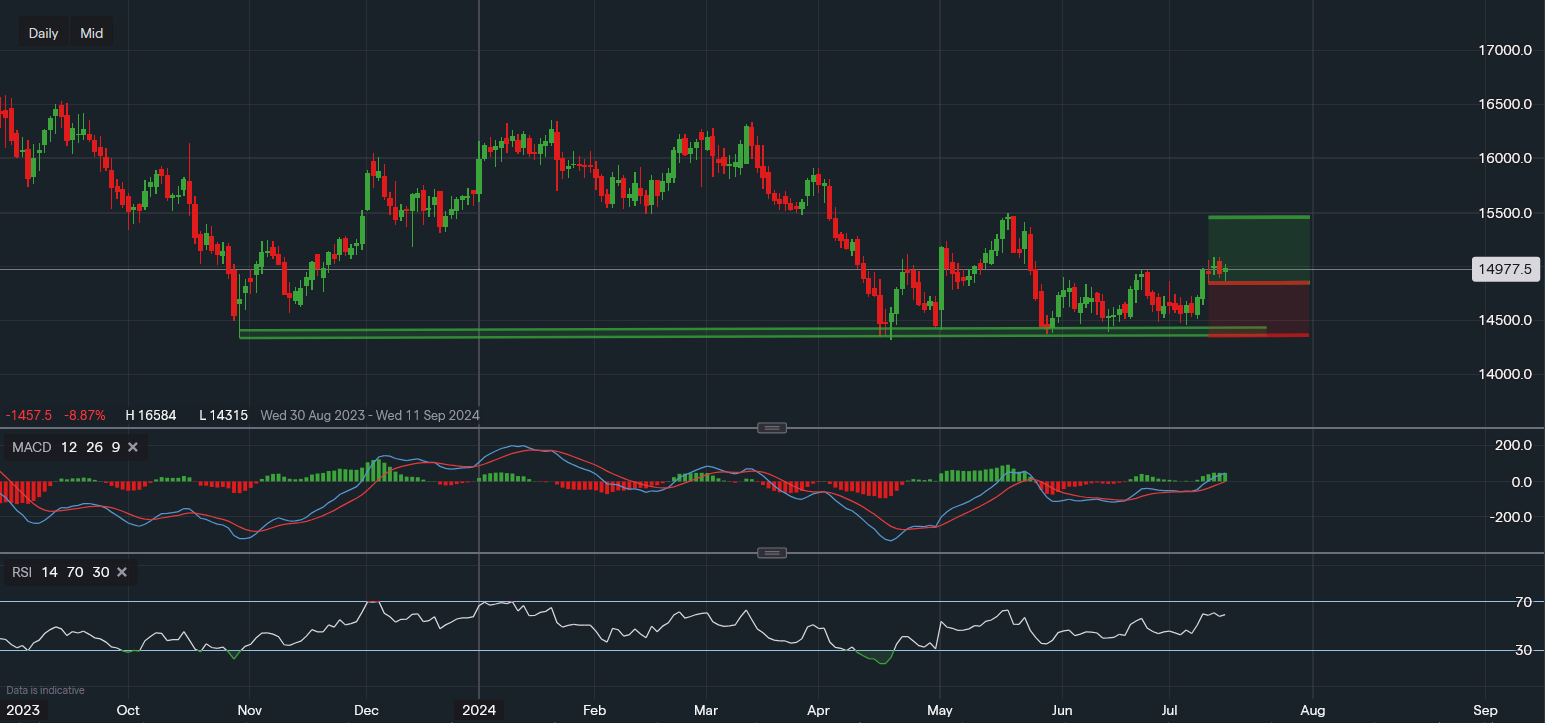Click the 2024 label on the time axis
This screenshot has width=1545, height=723.
[x=480, y=710]
